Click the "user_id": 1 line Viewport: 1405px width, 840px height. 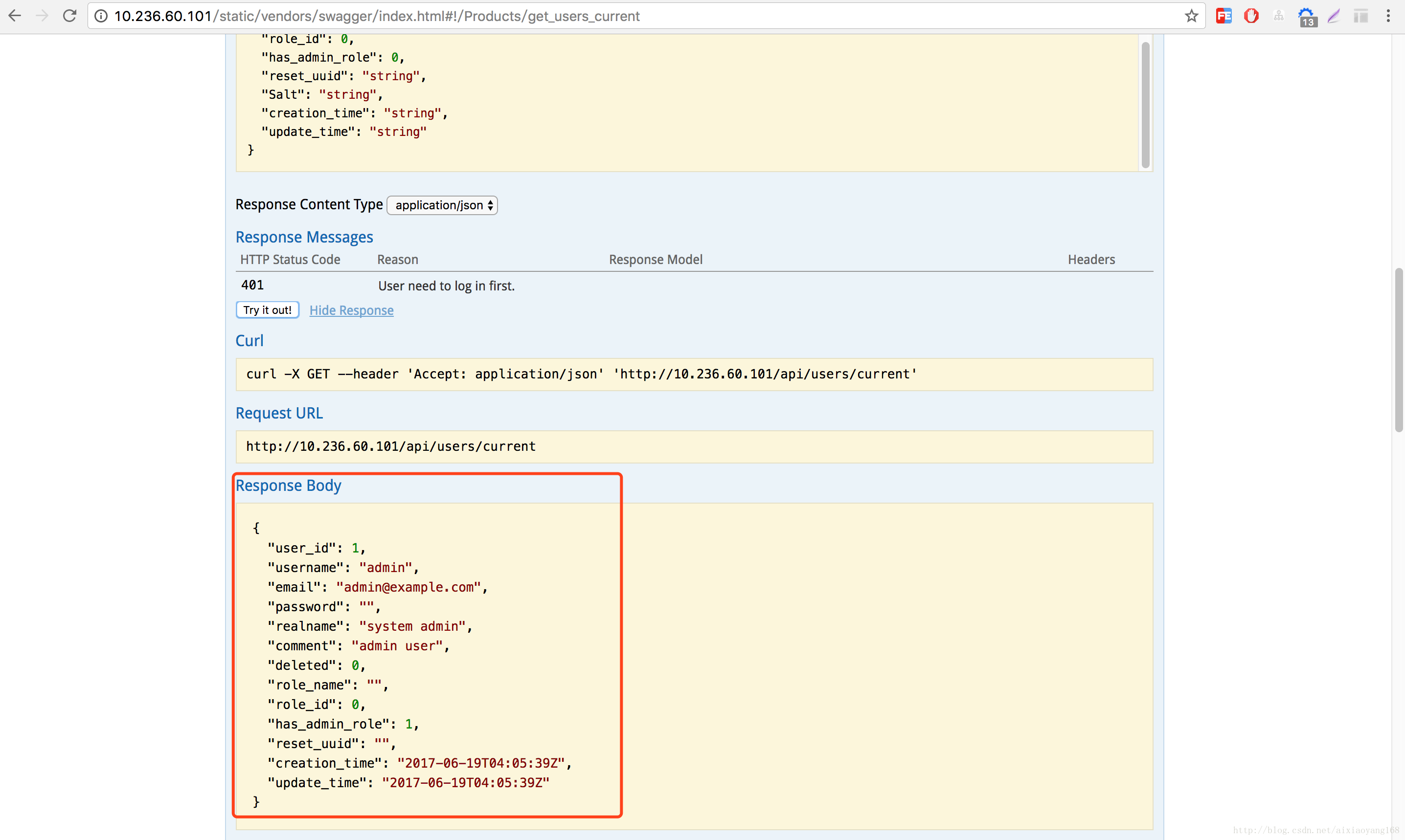tap(317, 548)
